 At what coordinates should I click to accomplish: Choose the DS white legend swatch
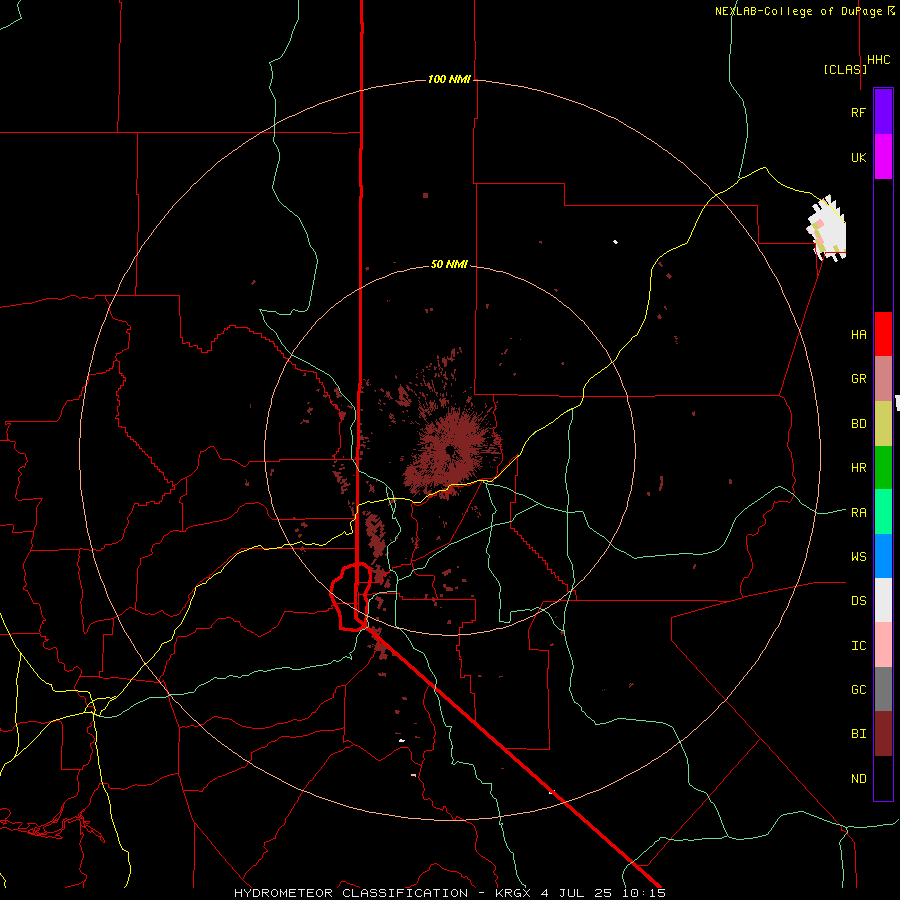[x=883, y=600]
